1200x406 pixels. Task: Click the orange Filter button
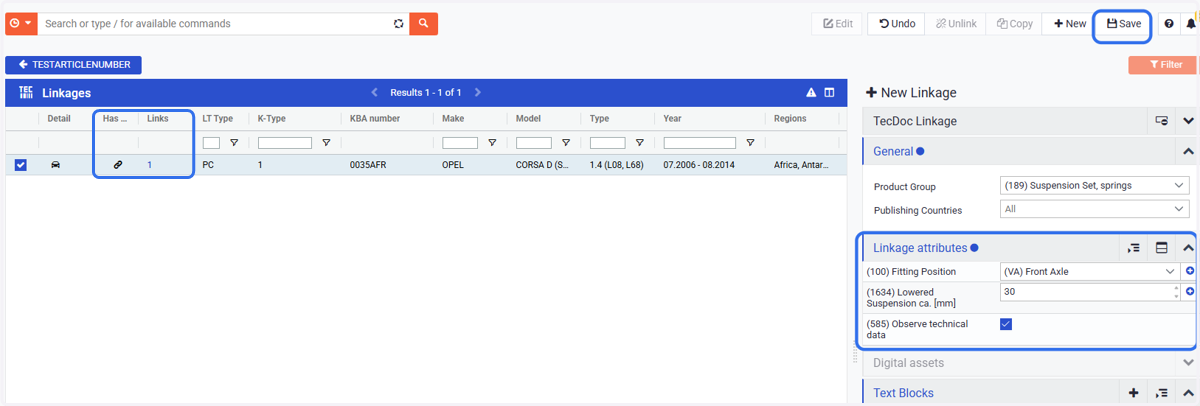point(1162,65)
